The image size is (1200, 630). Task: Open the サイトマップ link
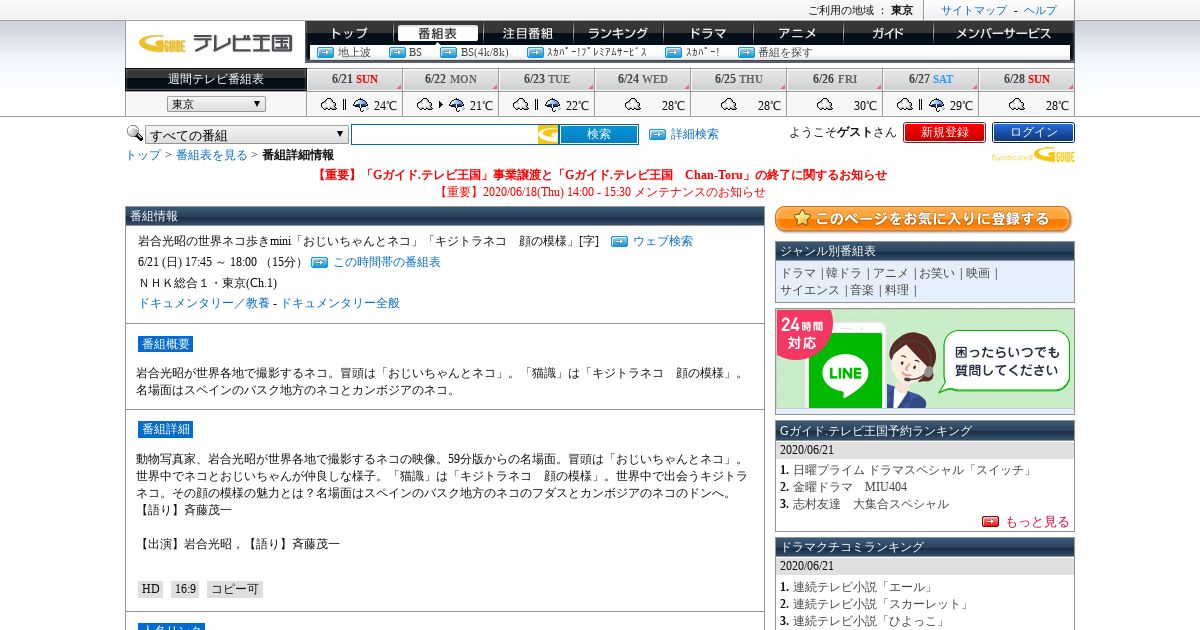coord(974,10)
